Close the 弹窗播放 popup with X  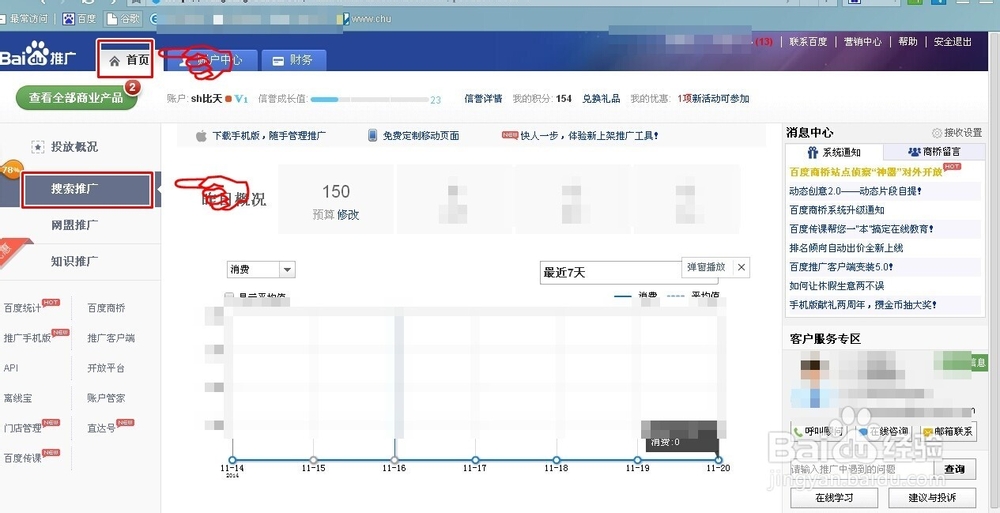click(741, 267)
